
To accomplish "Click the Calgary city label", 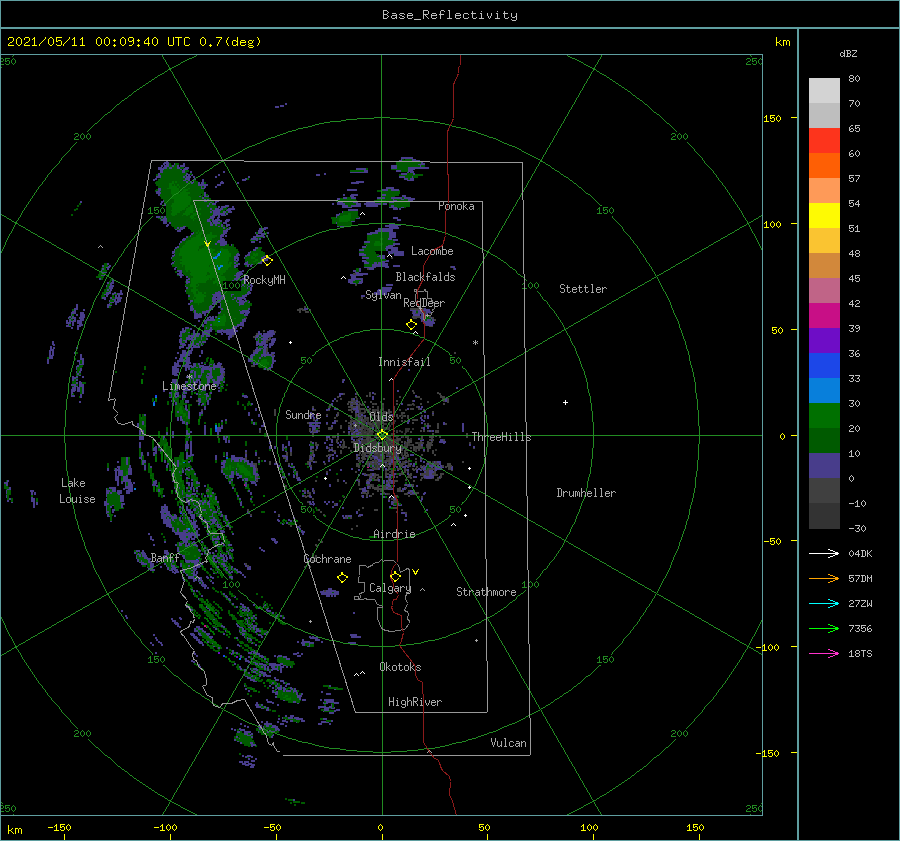I will click(x=390, y=588).
